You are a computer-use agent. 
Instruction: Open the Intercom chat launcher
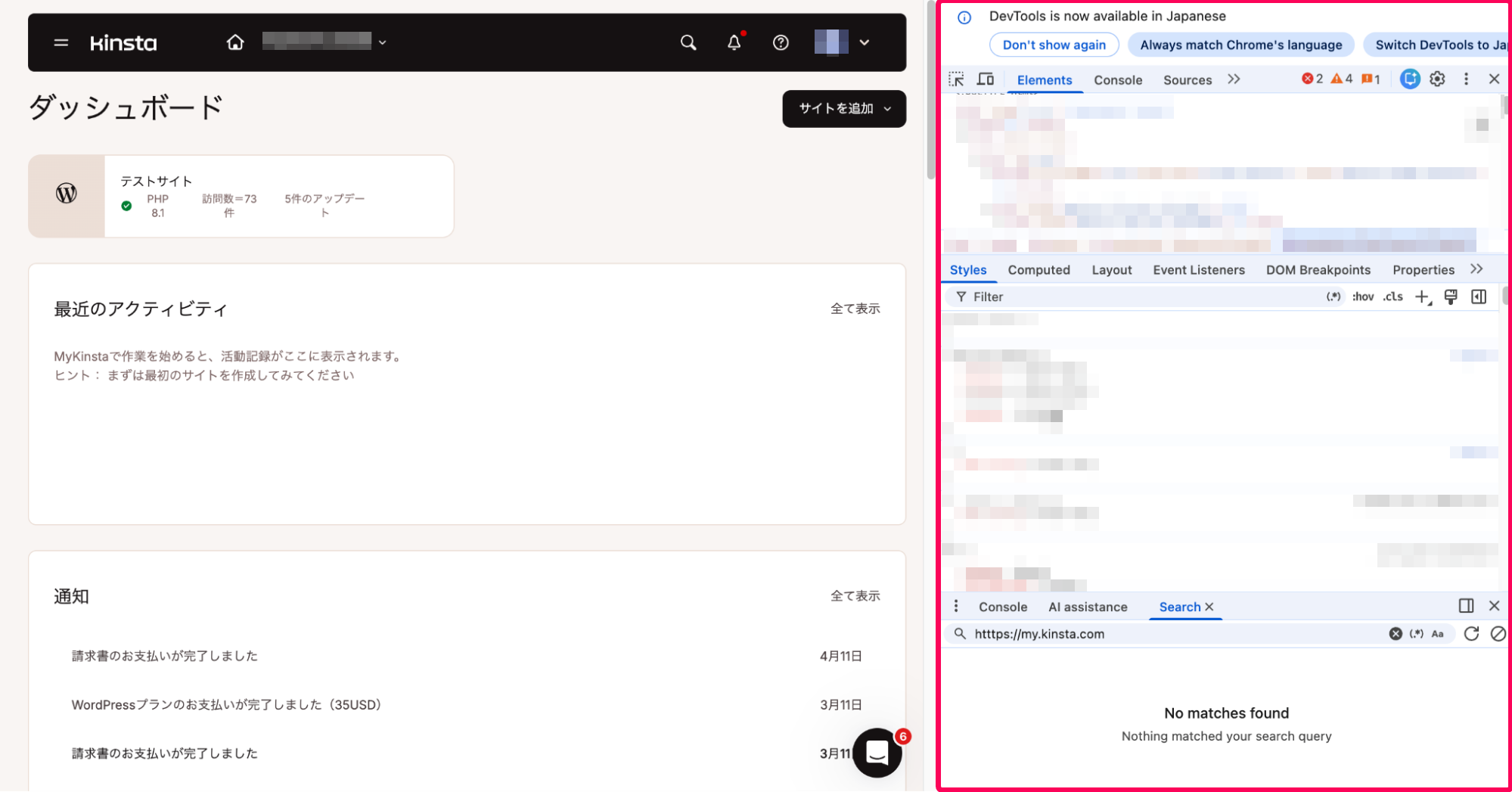877,753
